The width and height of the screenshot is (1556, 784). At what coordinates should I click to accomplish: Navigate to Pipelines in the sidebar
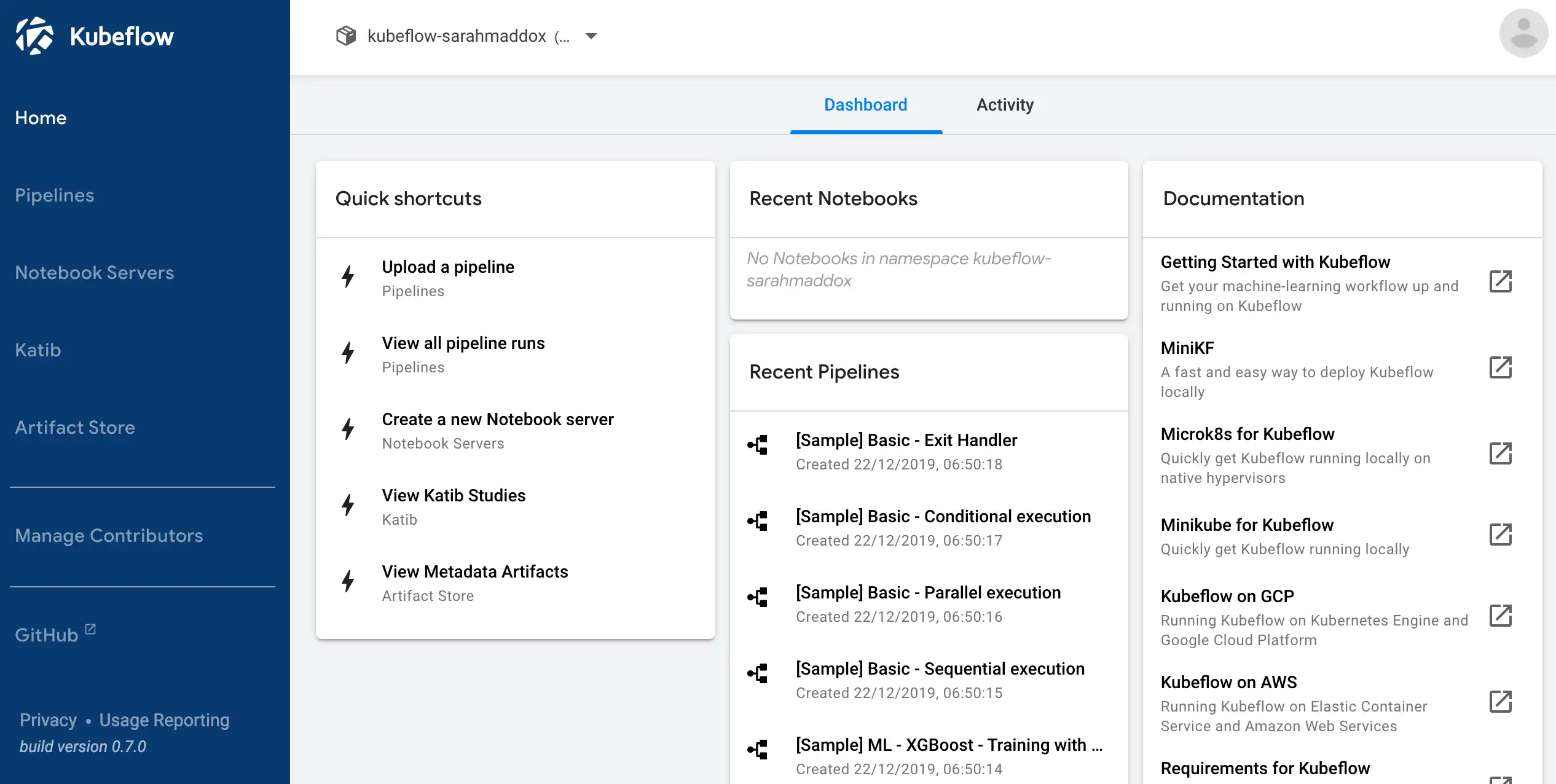(x=55, y=194)
